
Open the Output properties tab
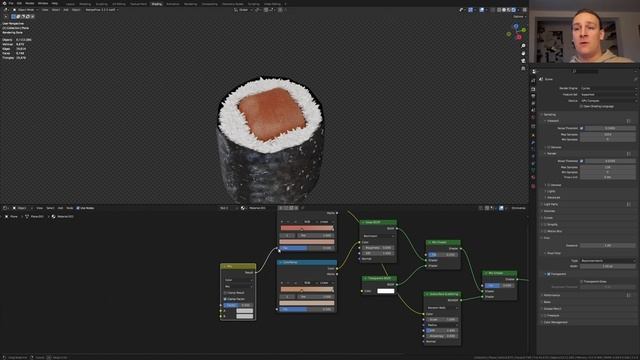pyautogui.click(x=533, y=96)
